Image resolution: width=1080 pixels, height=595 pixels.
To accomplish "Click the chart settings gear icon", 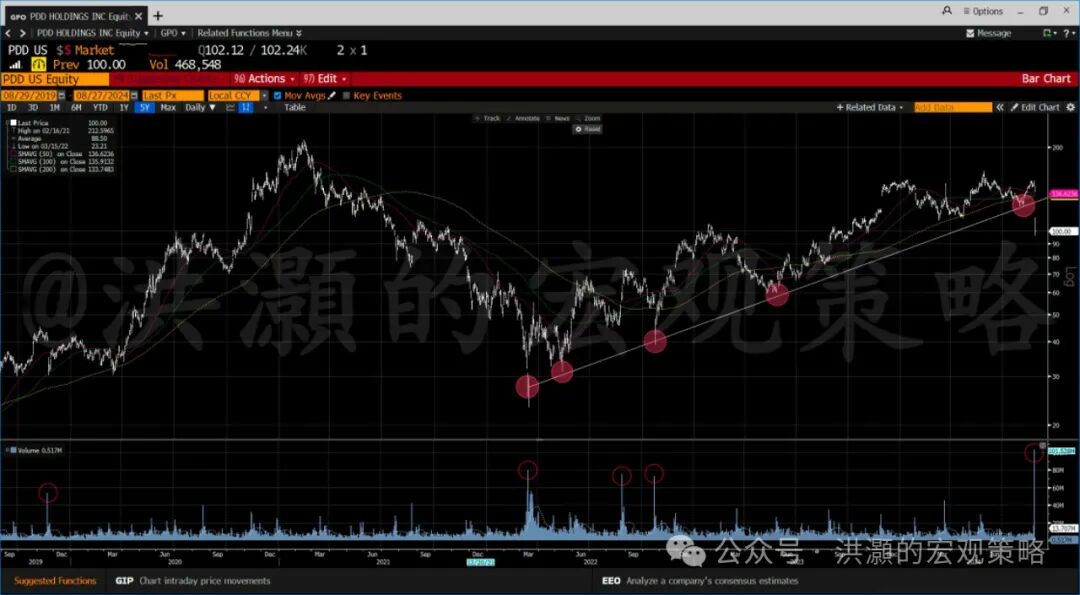I will pyautogui.click(x=1070, y=107).
